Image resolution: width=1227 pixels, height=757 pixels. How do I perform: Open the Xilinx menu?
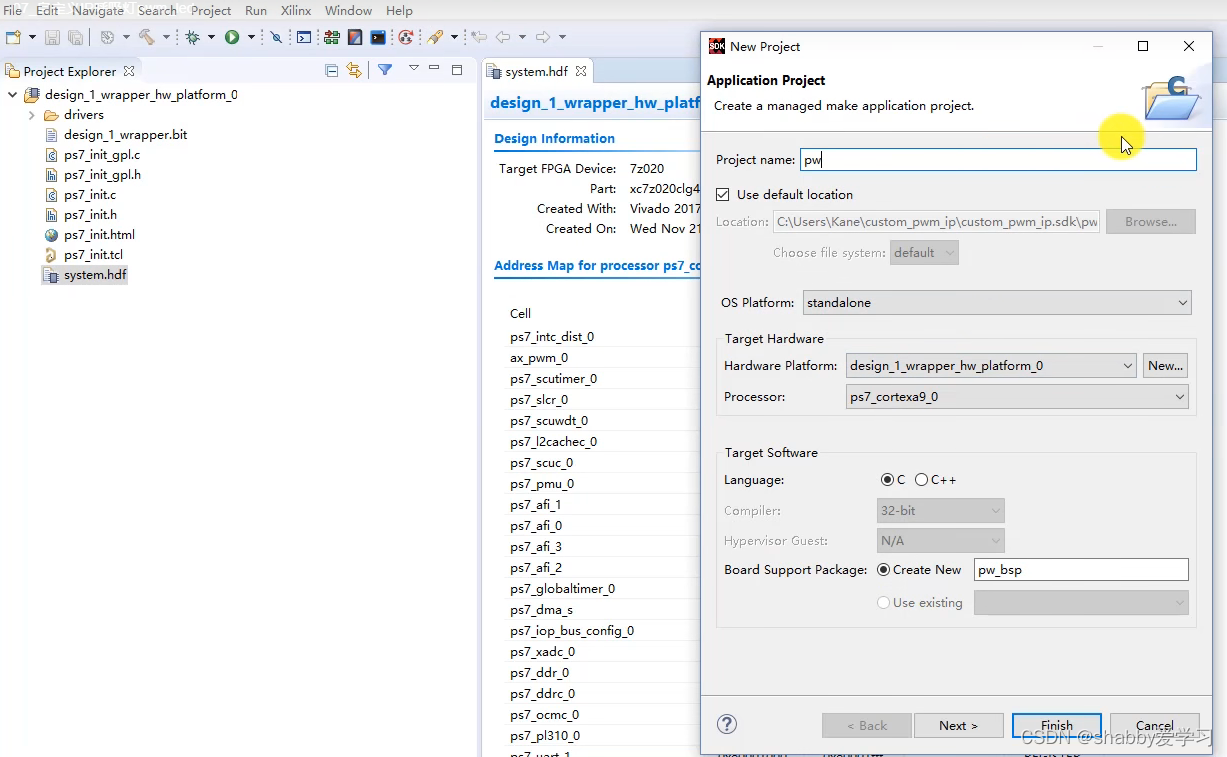click(x=295, y=10)
